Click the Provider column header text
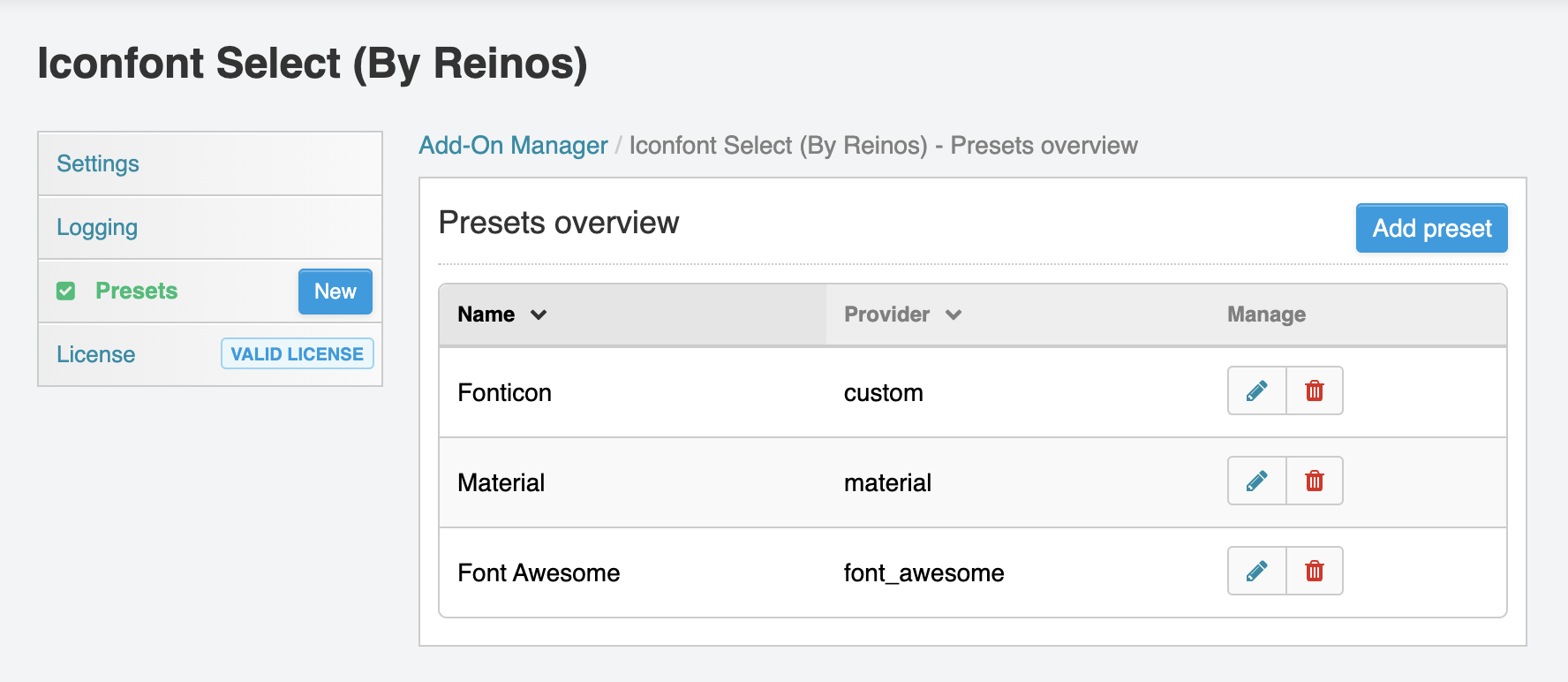Screen dimensions: 1568x682 (886, 314)
